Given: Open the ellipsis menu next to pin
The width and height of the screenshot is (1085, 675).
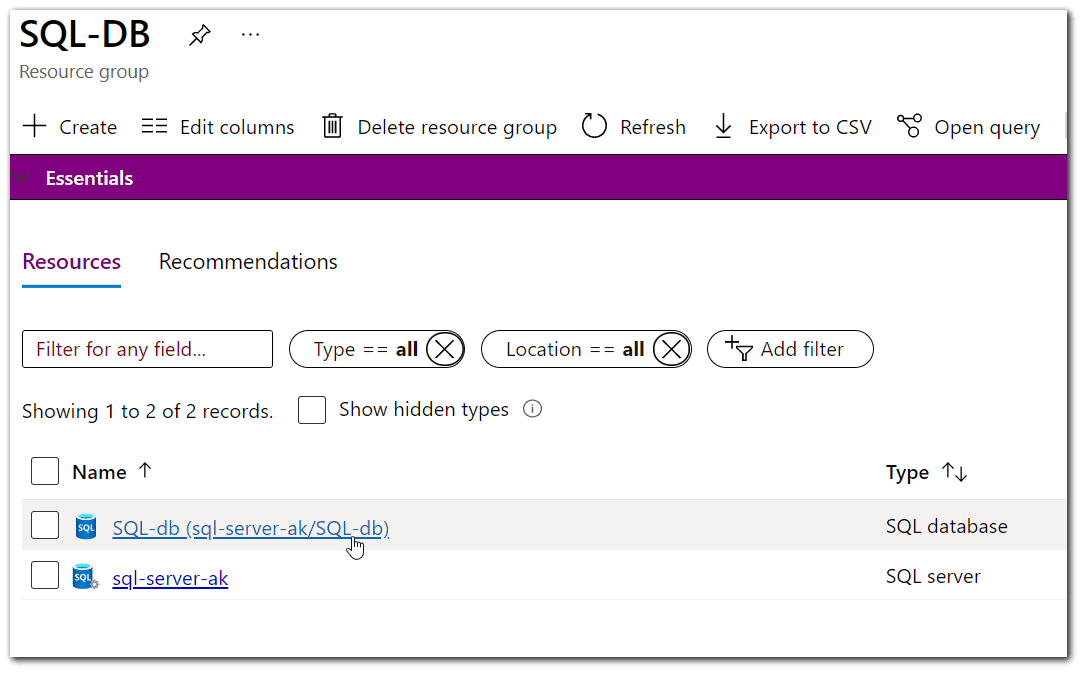Looking at the screenshot, I should tap(250, 35).
